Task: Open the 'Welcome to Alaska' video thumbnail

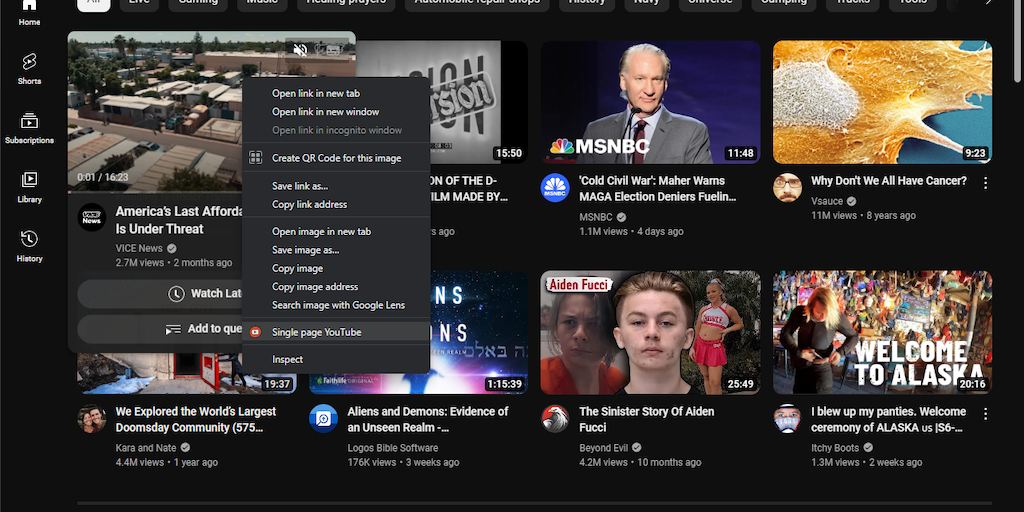Action: pyautogui.click(x=882, y=332)
